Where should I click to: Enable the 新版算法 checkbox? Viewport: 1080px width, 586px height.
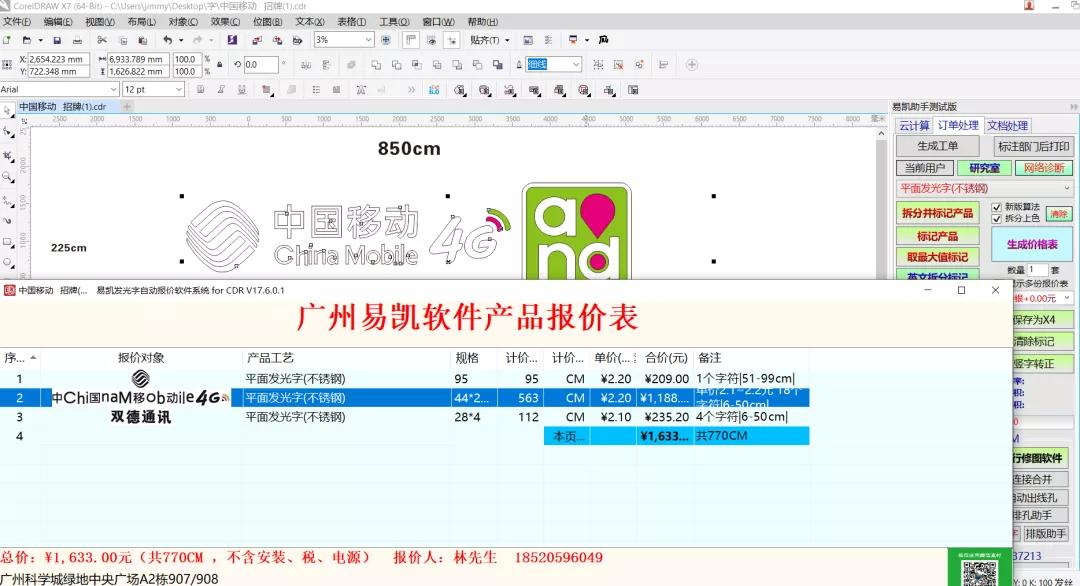tap(996, 207)
